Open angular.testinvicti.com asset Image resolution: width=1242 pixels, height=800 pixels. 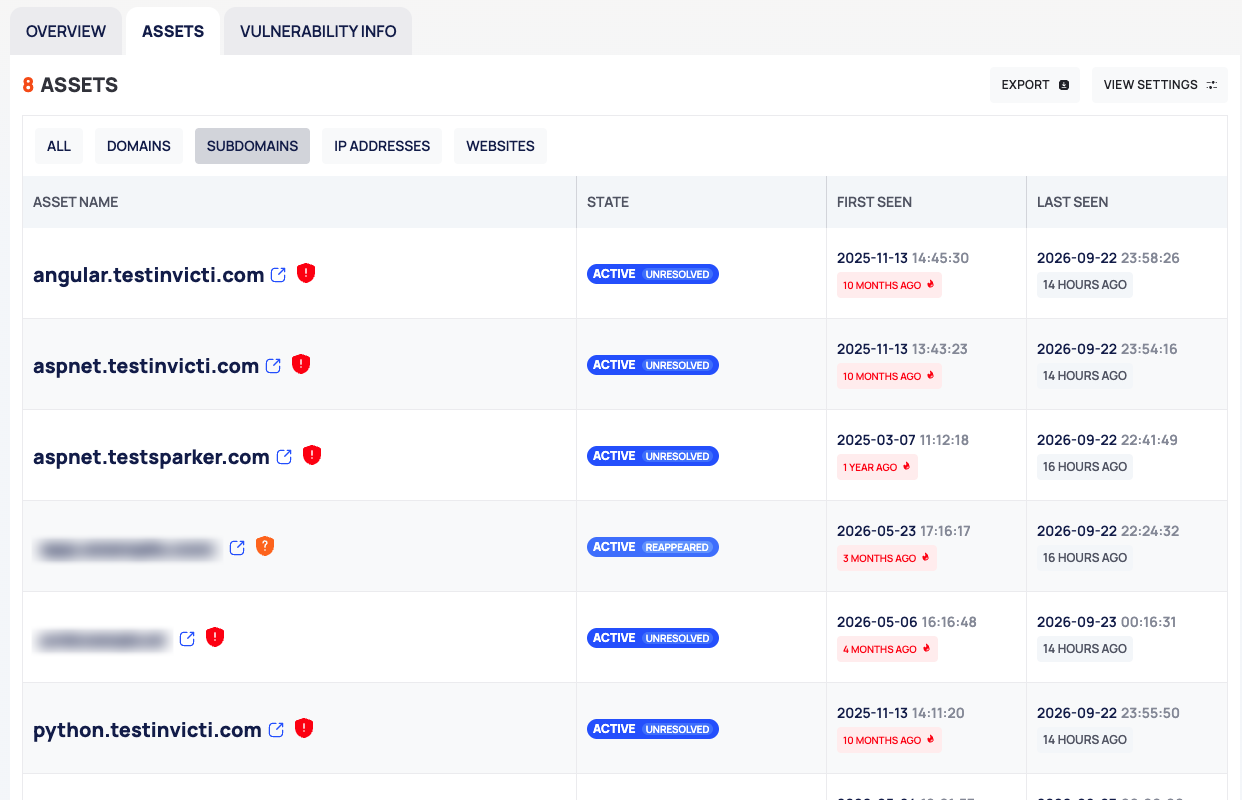coord(148,275)
